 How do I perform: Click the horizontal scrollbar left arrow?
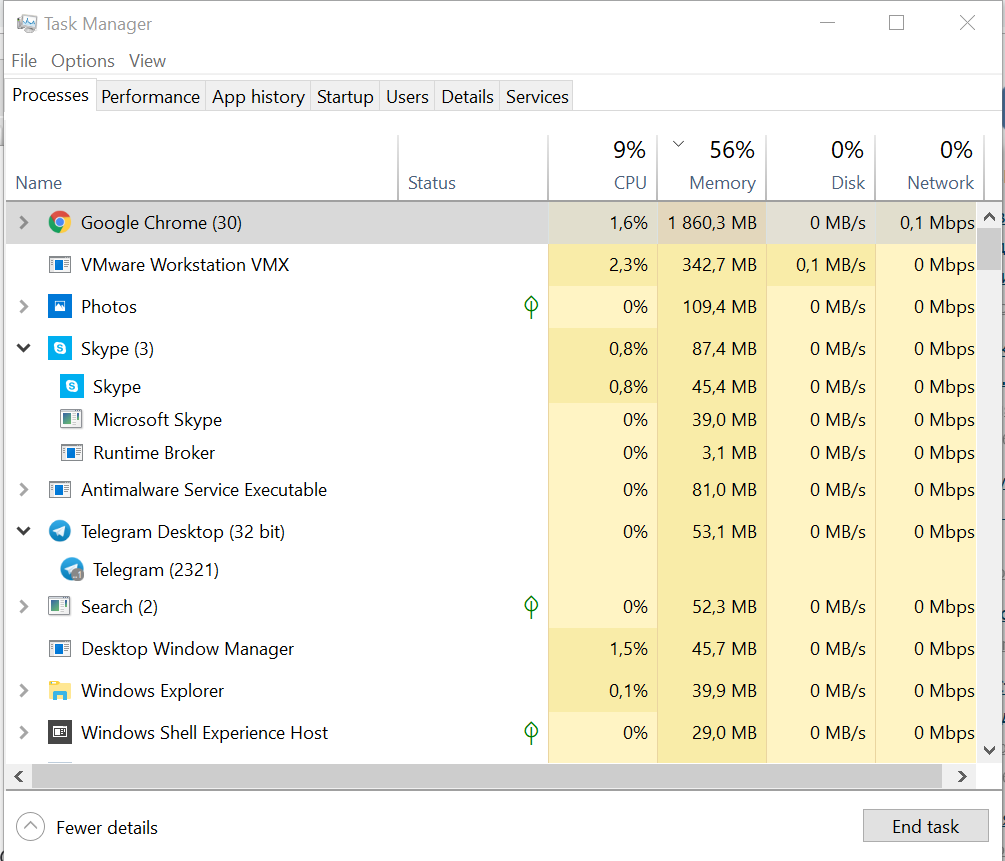pos(19,776)
